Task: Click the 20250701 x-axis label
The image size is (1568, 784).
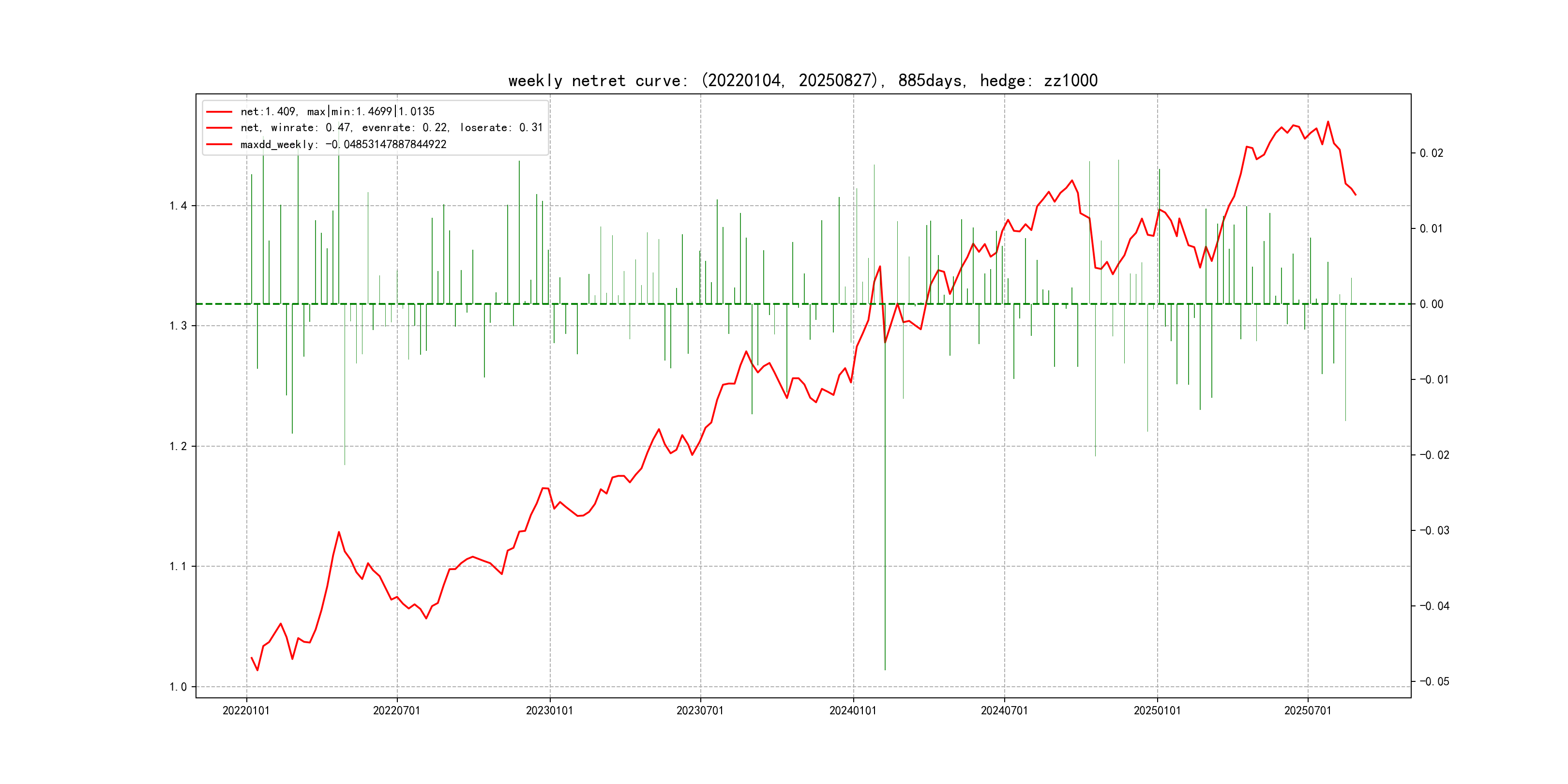Action: point(1308,710)
